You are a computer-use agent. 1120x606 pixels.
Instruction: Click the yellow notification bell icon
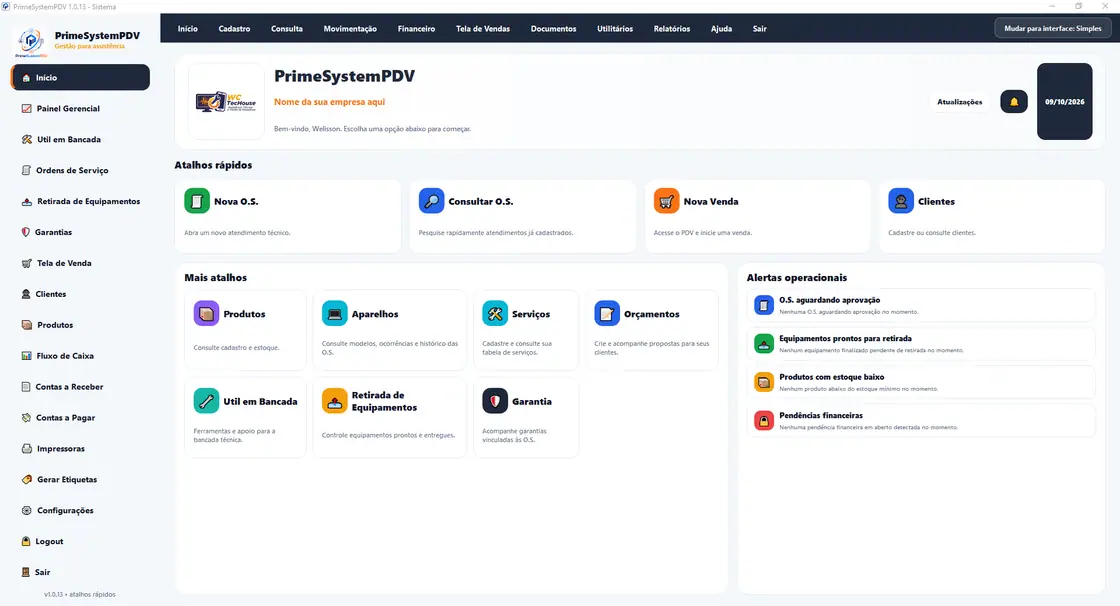(1014, 101)
